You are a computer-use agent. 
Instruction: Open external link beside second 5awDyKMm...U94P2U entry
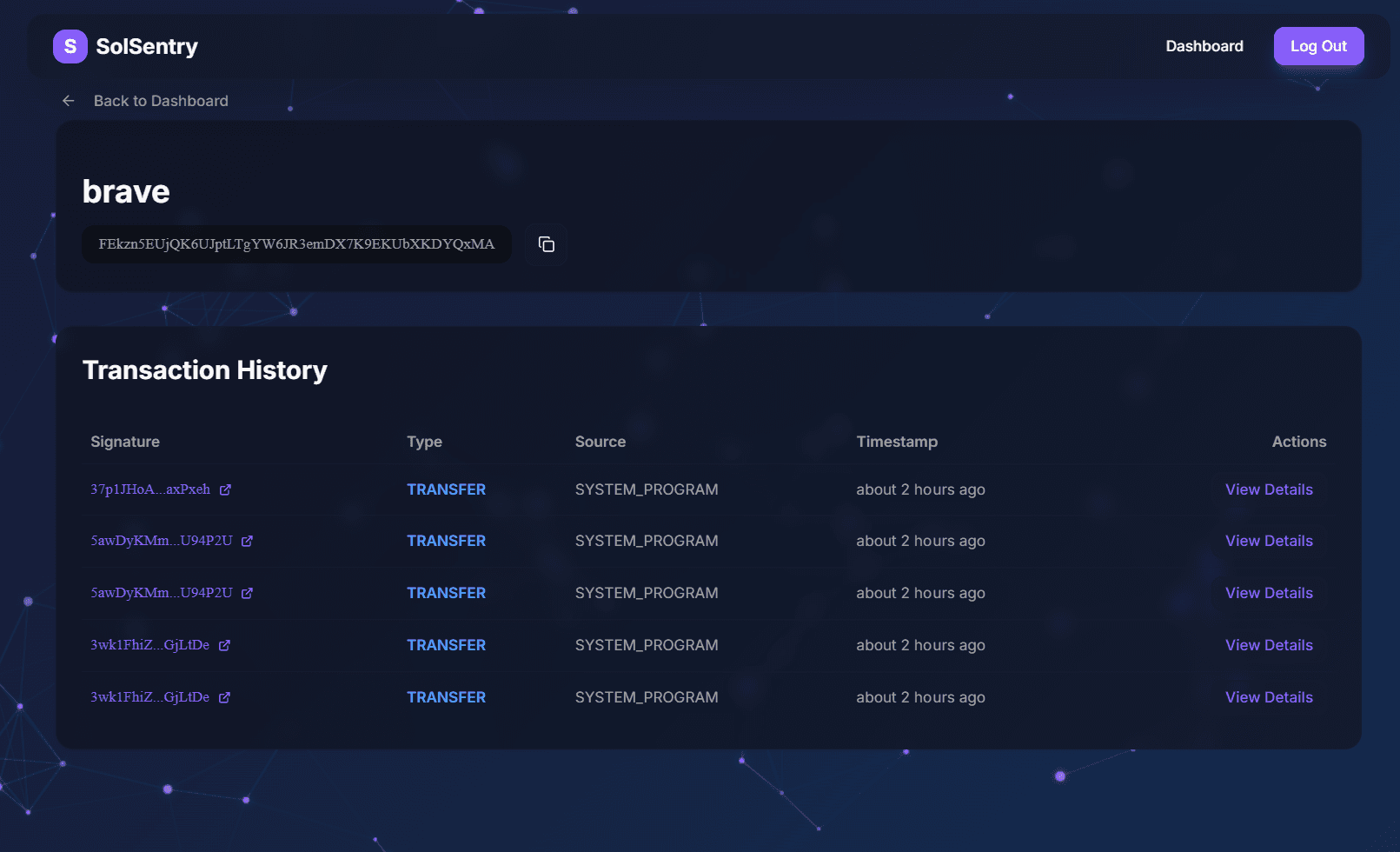click(x=247, y=592)
